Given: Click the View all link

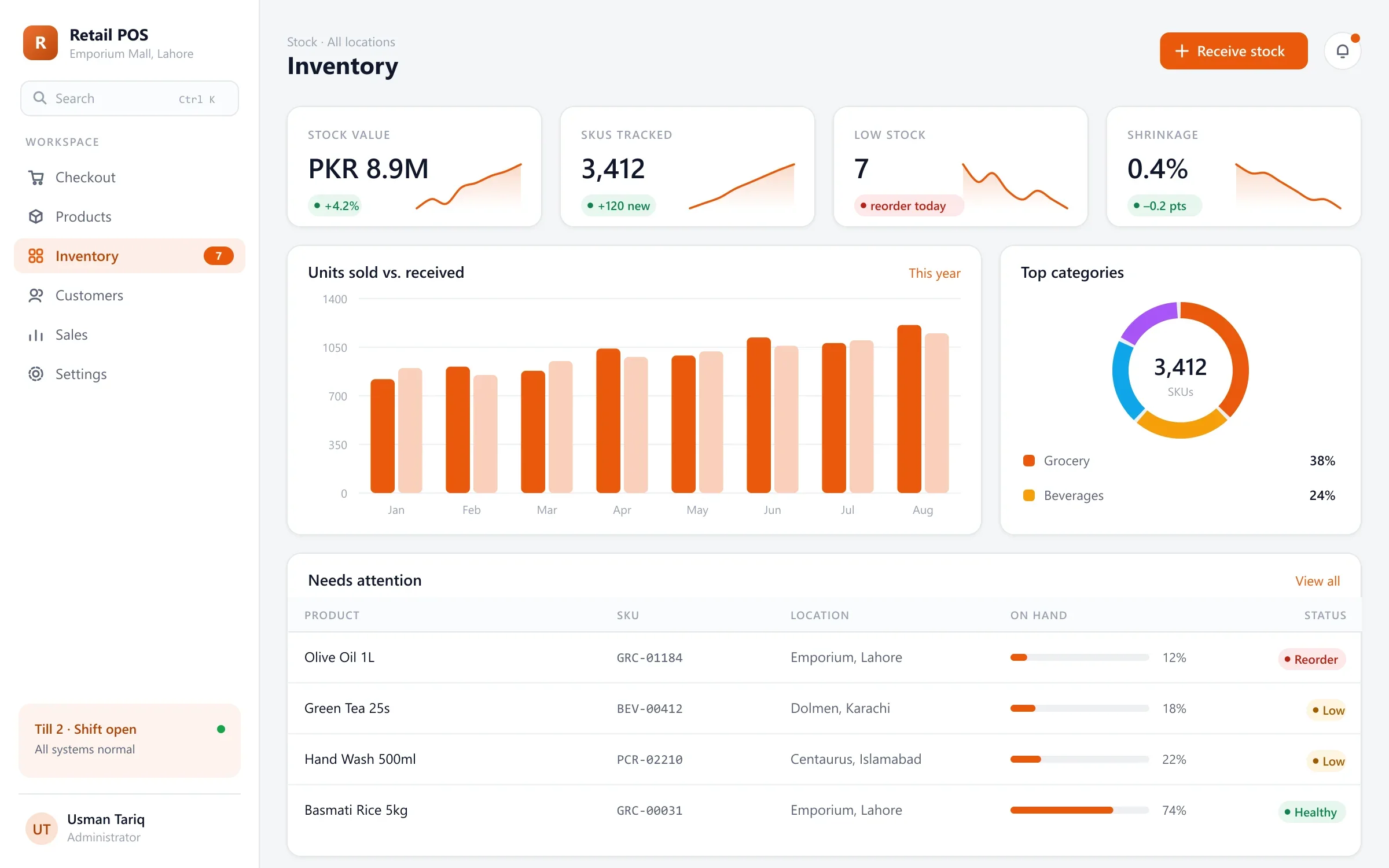Looking at the screenshot, I should pyautogui.click(x=1317, y=581).
